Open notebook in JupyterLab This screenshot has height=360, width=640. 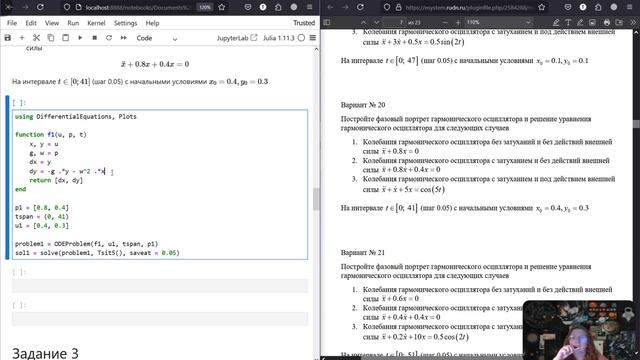pyautogui.click(x=237, y=38)
